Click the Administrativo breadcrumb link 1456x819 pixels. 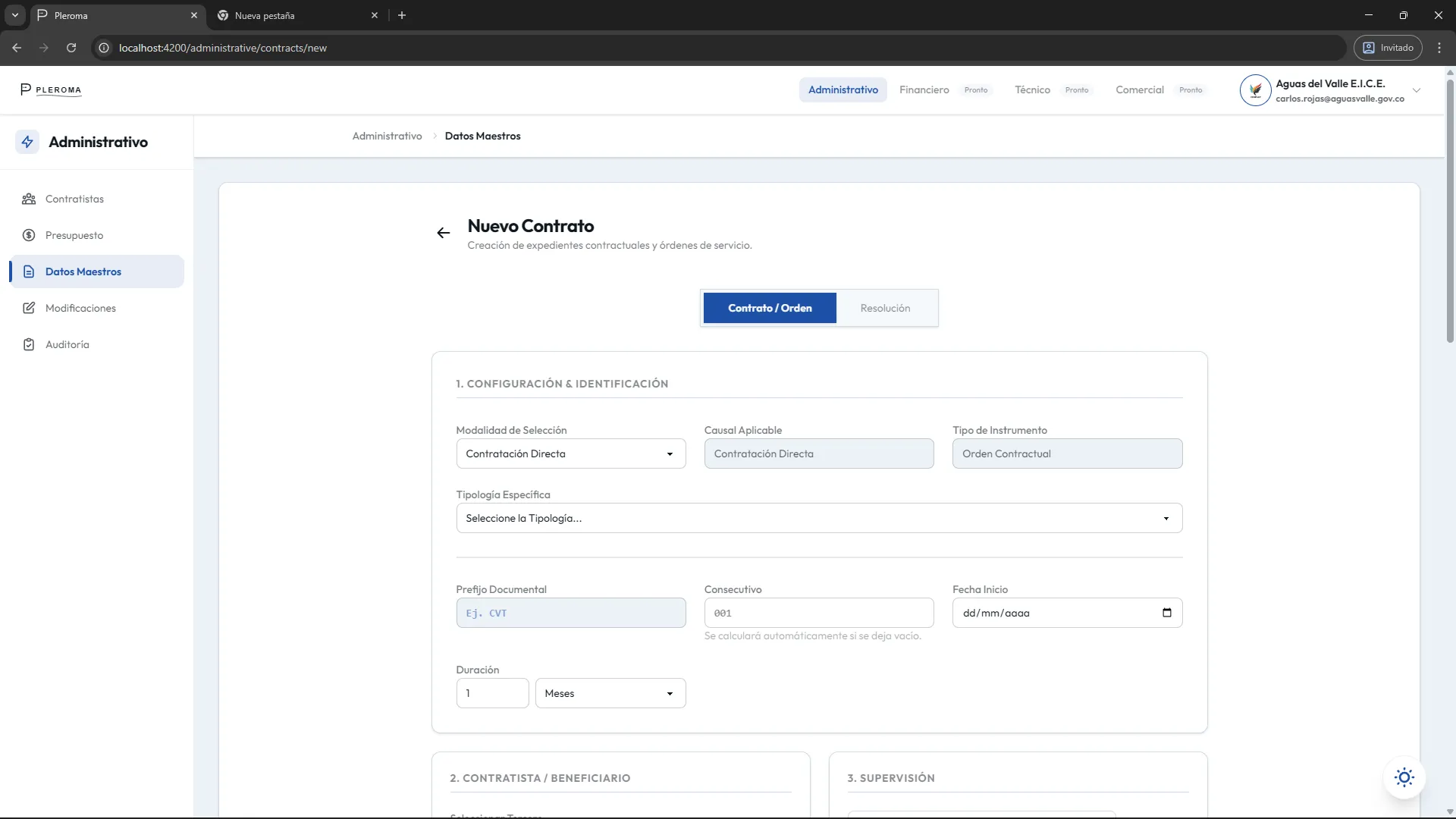pos(387,136)
